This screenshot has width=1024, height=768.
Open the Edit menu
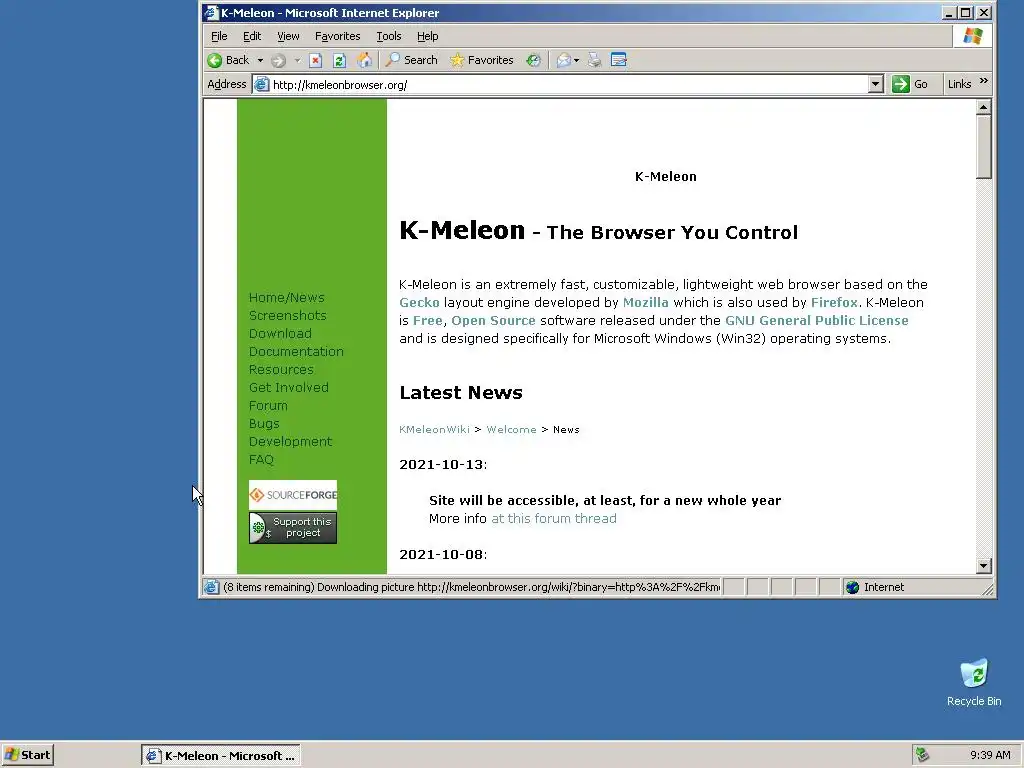tap(251, 36)
